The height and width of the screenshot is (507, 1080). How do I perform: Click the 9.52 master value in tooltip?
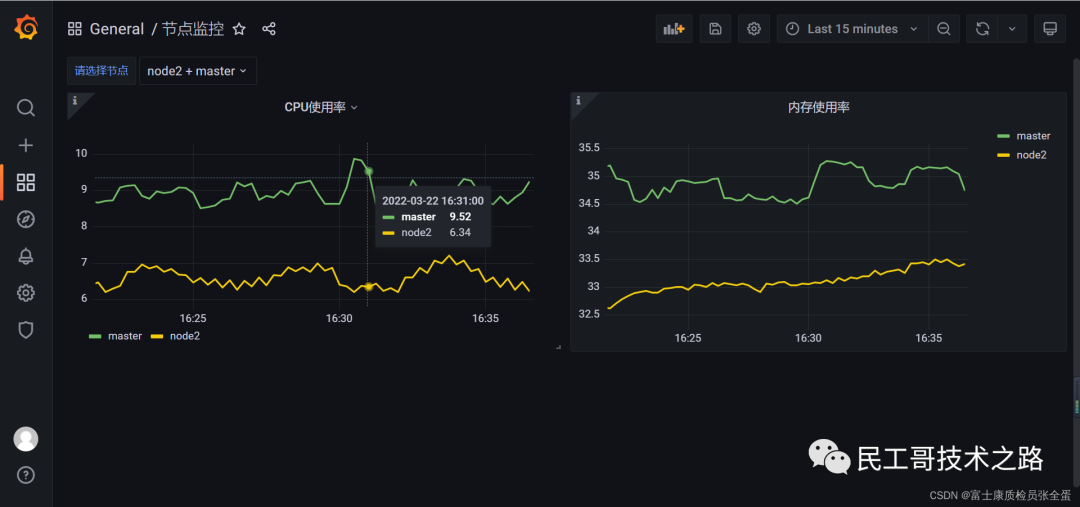(x=460, y=217)
